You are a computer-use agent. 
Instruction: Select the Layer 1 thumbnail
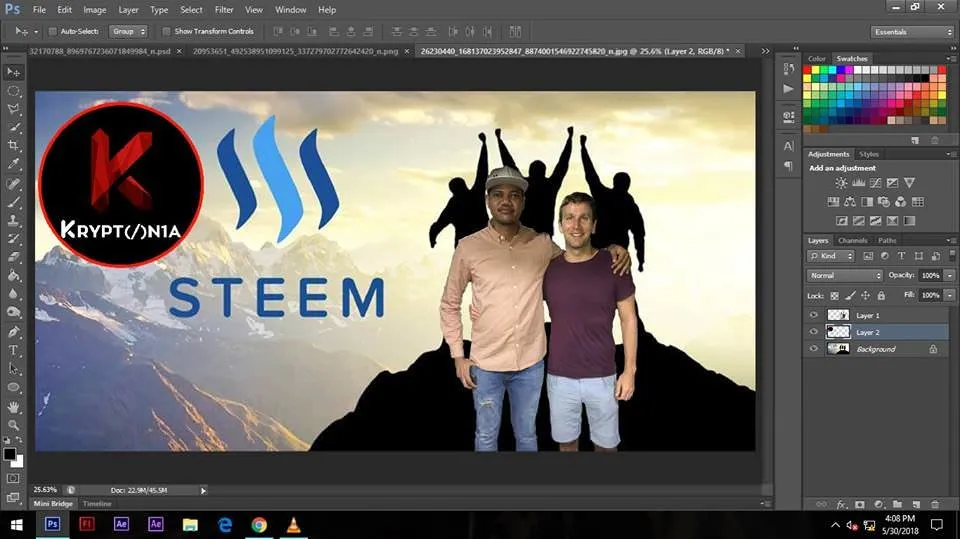(x=838, y=315)
